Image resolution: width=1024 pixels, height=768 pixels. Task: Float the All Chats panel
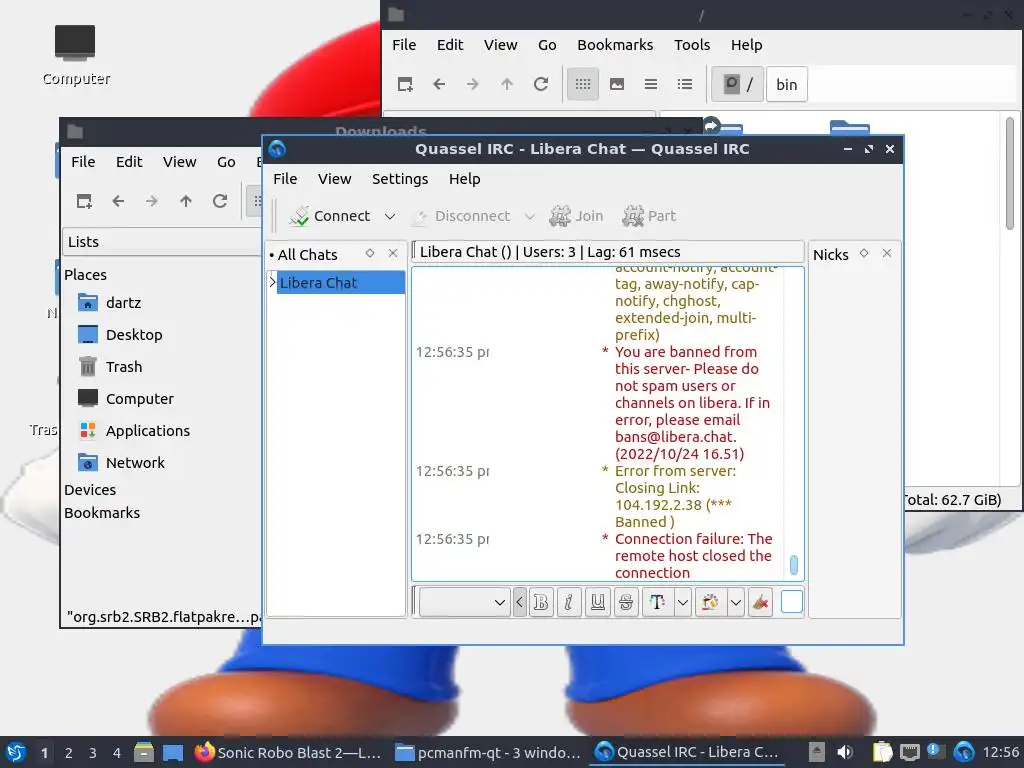(x=370, y=253)
